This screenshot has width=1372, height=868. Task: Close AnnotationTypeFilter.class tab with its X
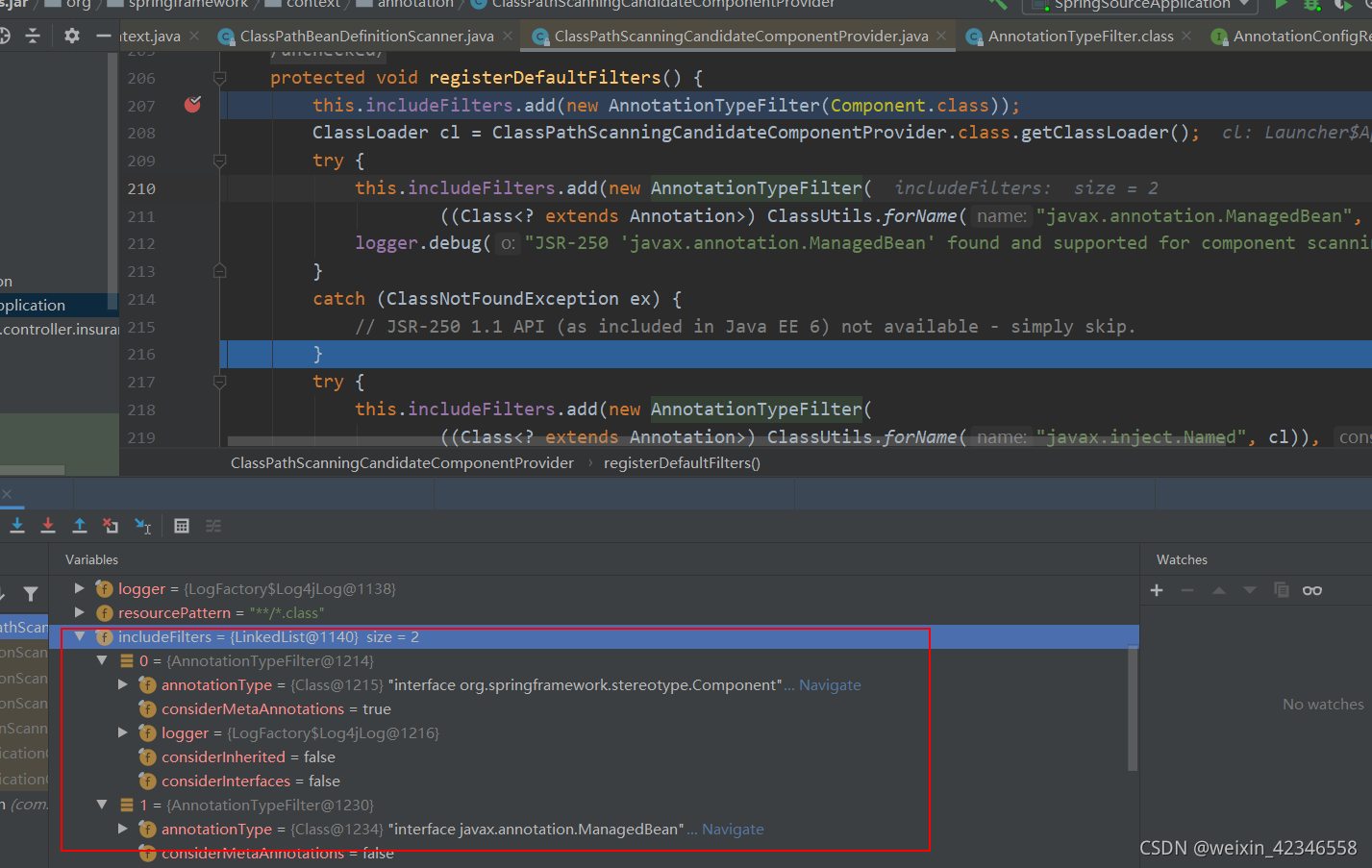1186,36
